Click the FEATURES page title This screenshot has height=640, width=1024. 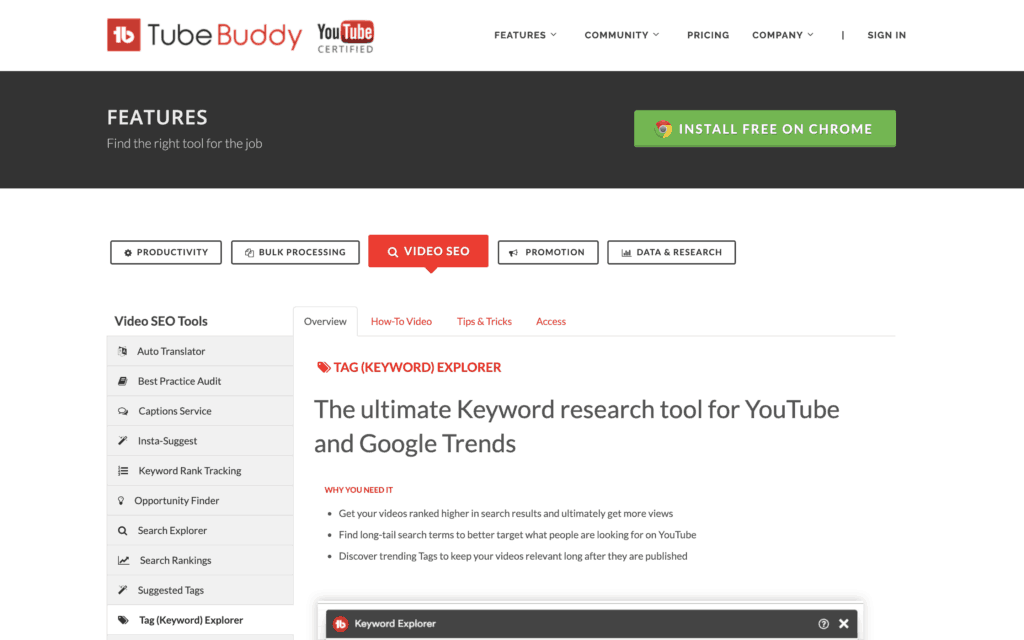click(x=157, y=118)
